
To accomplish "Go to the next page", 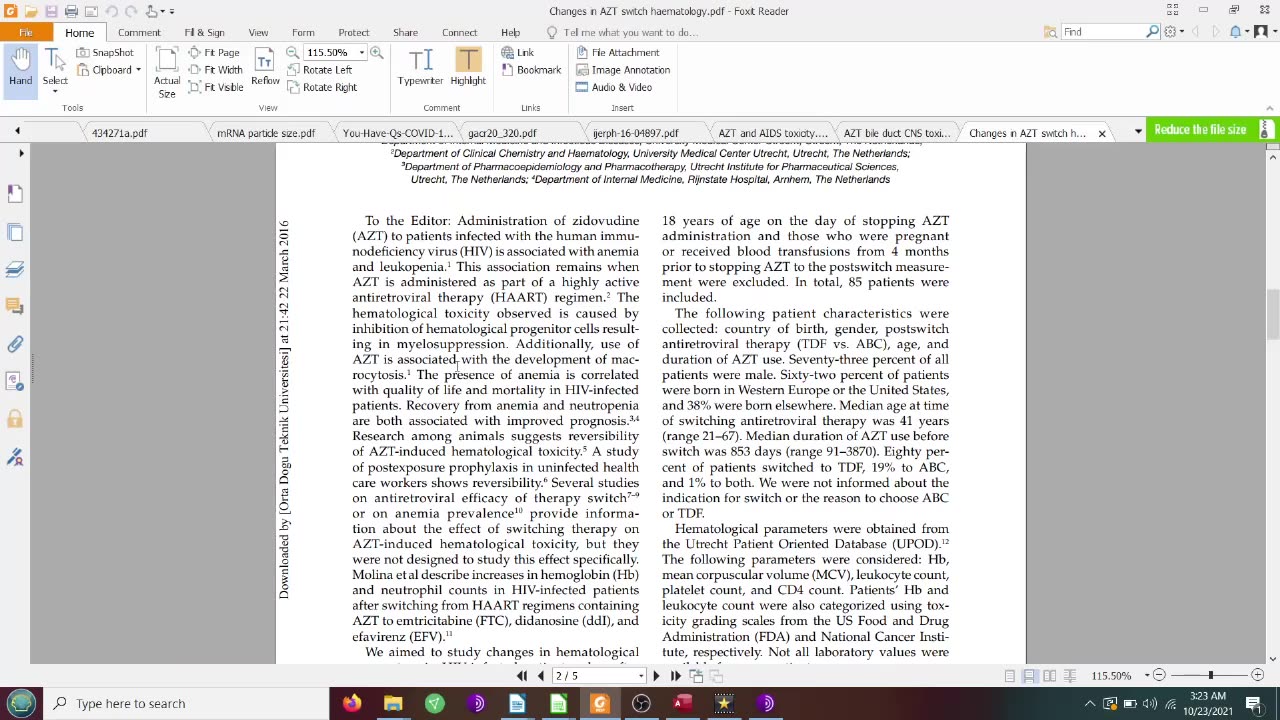I will pos(657,676).
